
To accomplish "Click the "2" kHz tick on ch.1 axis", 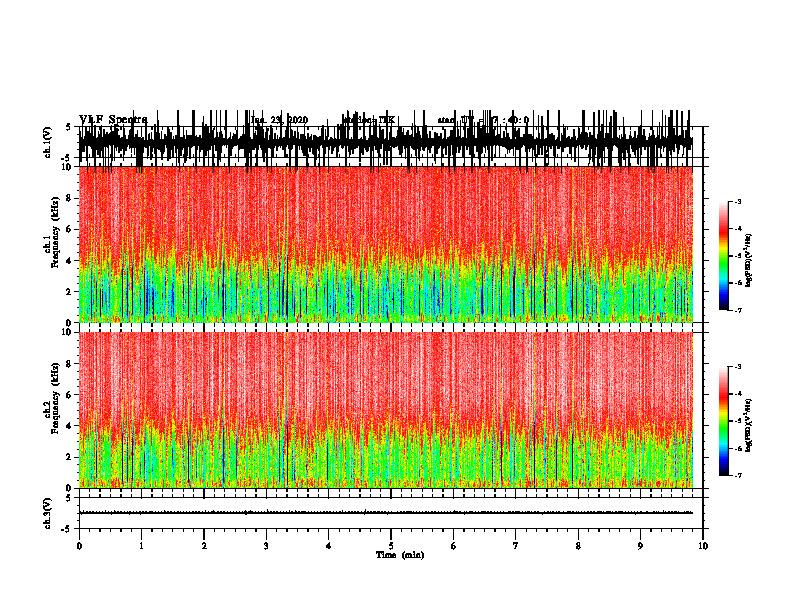I will coord(69,292).
